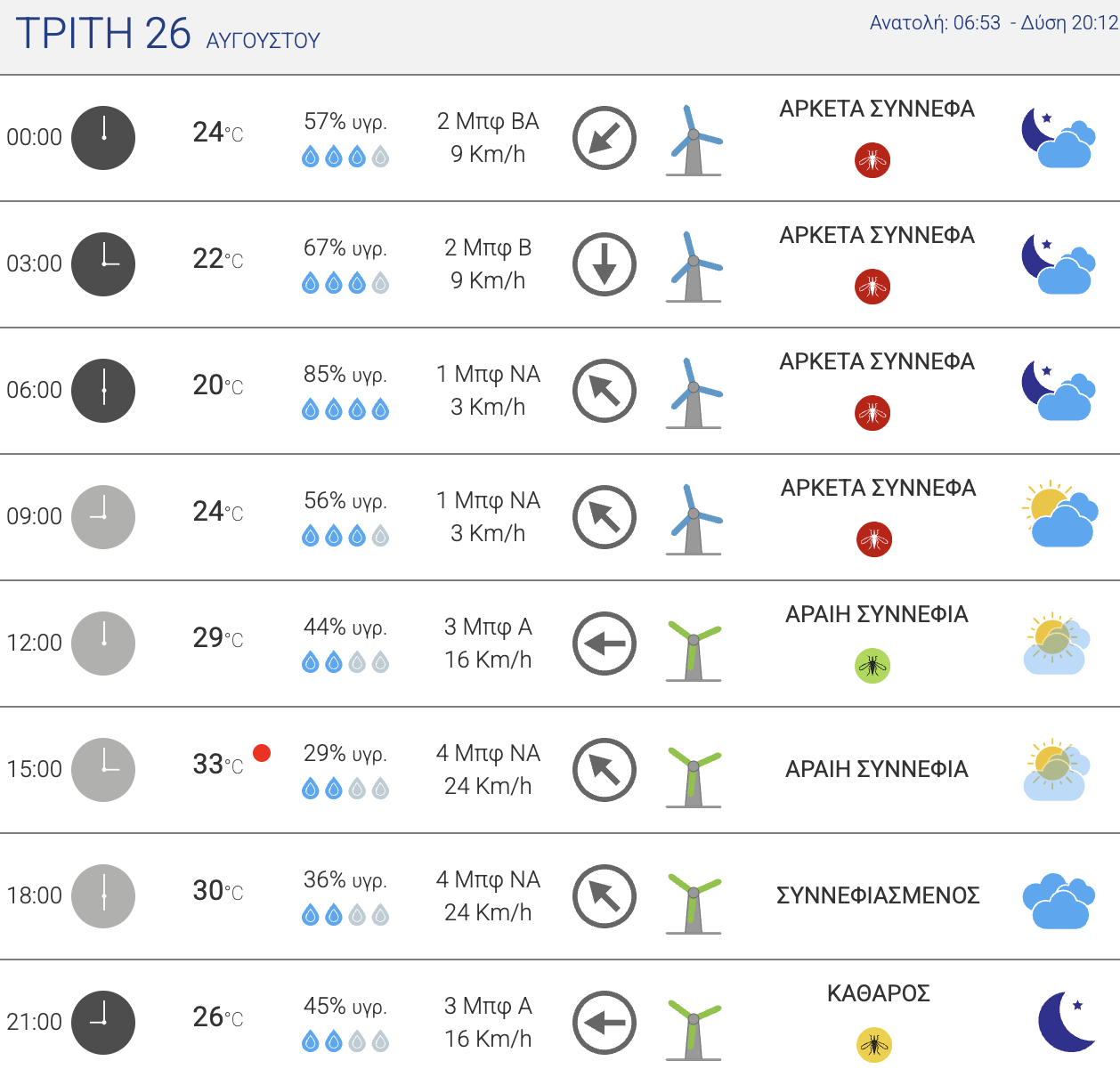Image resolution: width=1120 pixels, height=1077 pixels.
Task: Click the ΤΡΙΤΗ 26 ΑΥΓΟΥΣΤΟΥ heading
Action: (167, 34)
